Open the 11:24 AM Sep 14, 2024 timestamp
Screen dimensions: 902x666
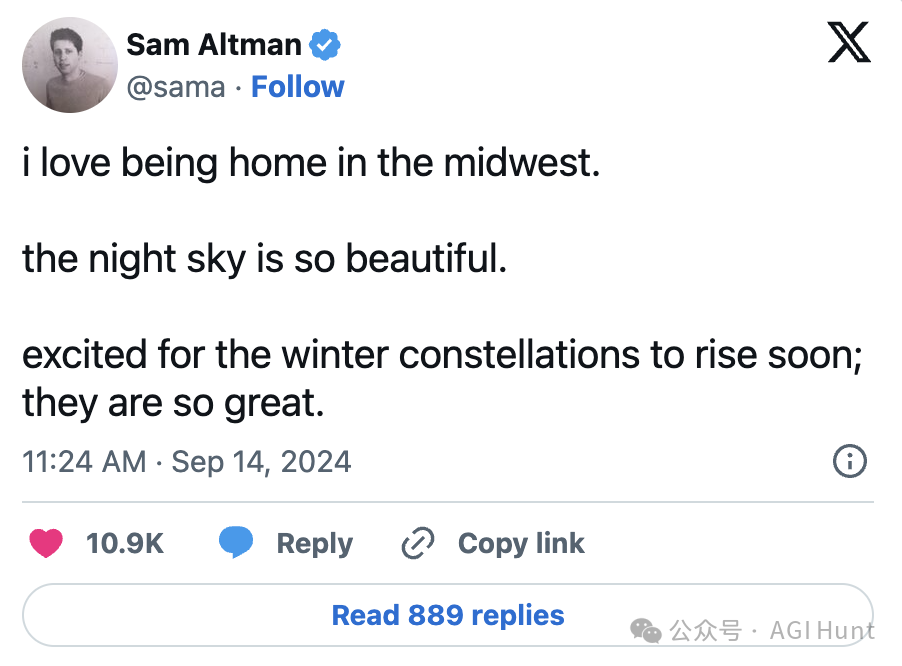187,461
